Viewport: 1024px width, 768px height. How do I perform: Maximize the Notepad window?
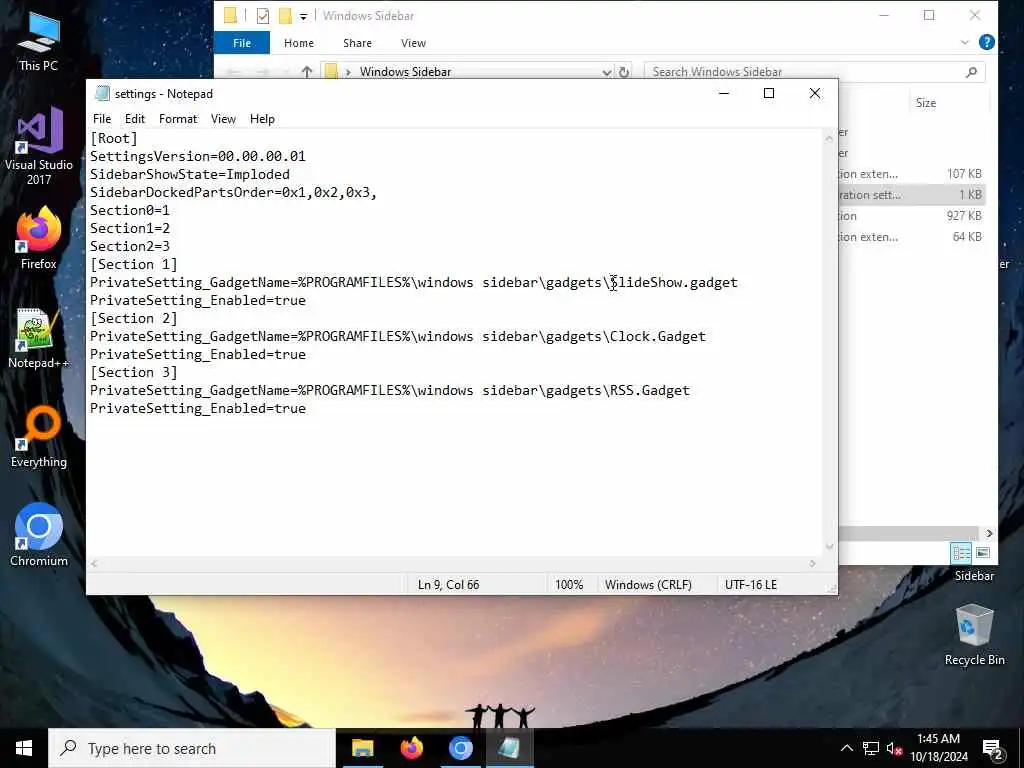pos(769,93)
